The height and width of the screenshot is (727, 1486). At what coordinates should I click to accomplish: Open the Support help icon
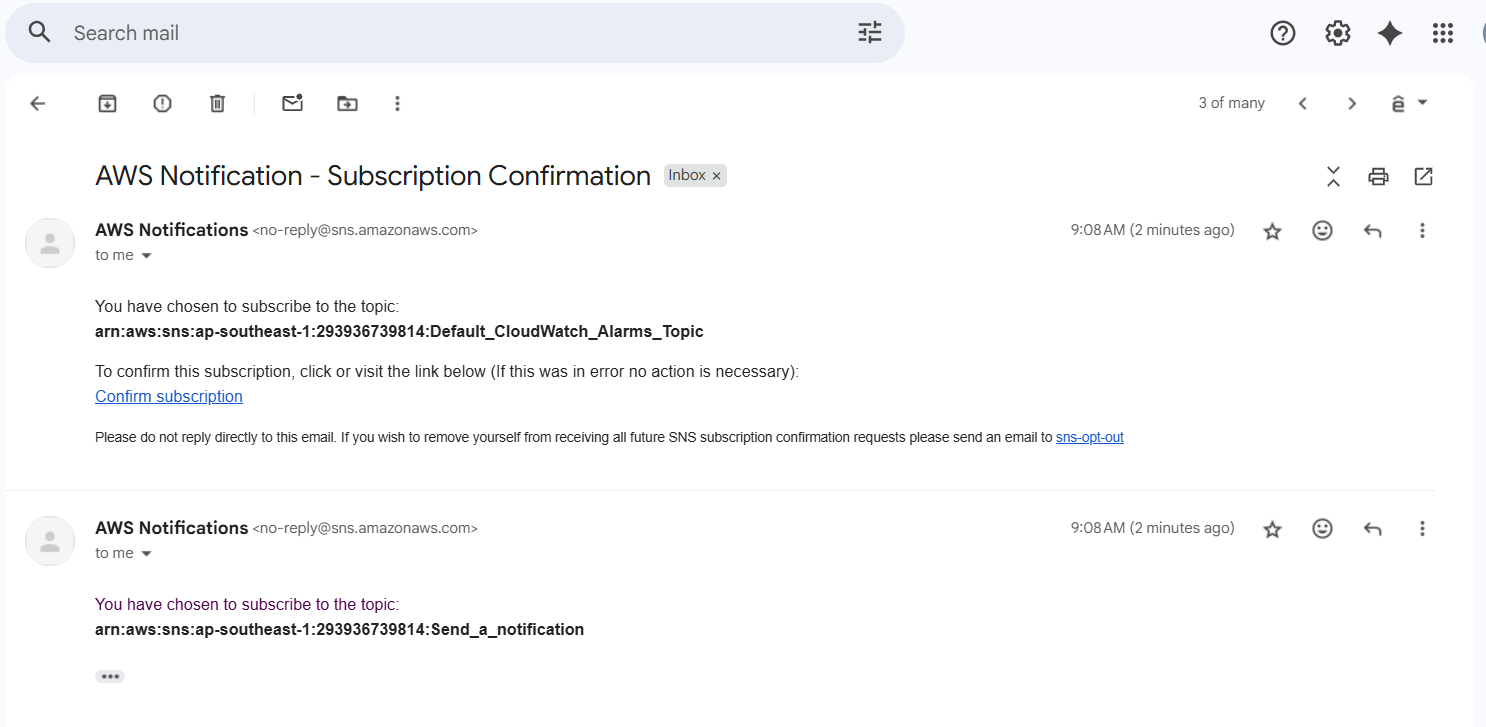tap(1283, 33)
